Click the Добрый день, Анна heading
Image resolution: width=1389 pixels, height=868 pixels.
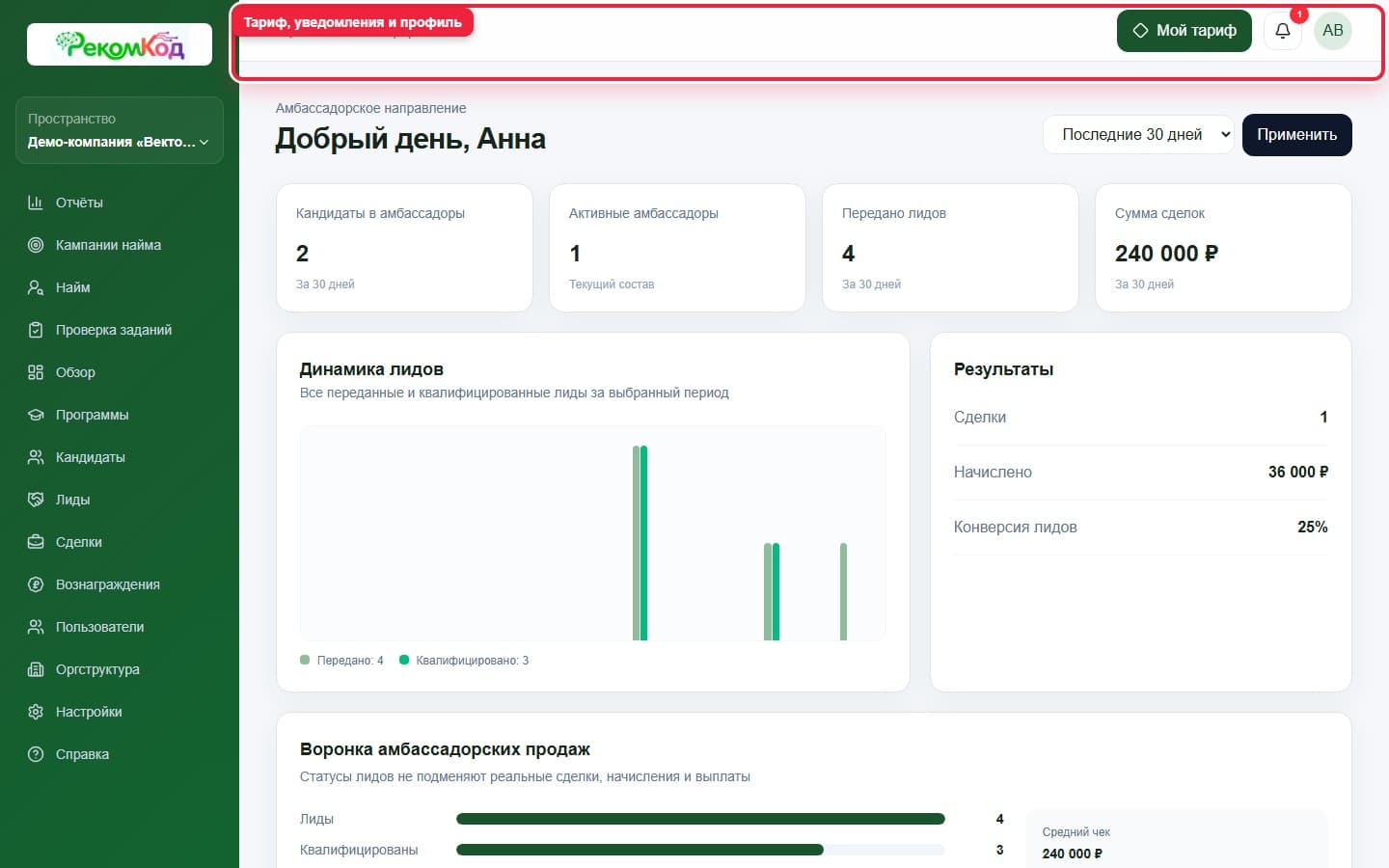[x=410, y=139]
